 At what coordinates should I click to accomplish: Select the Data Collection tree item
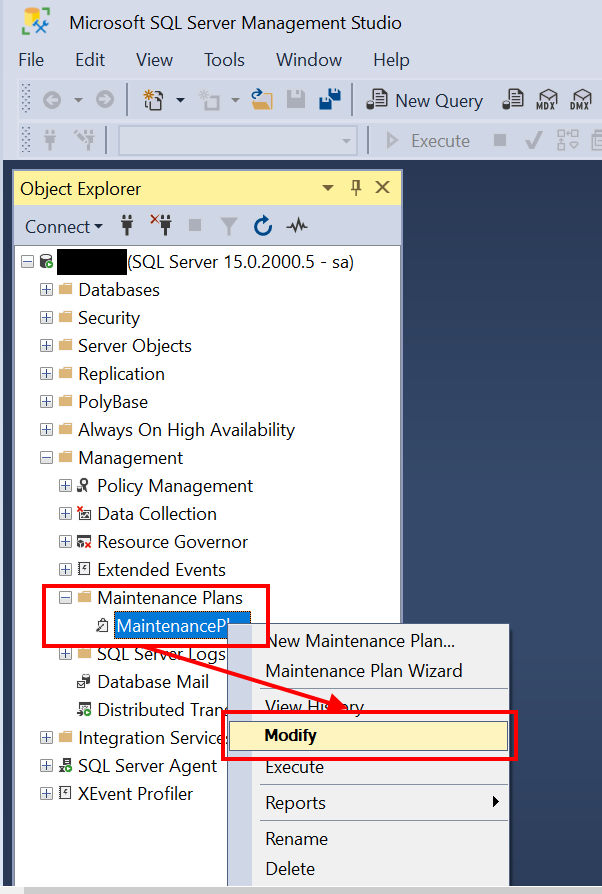(x=157, y=514)
